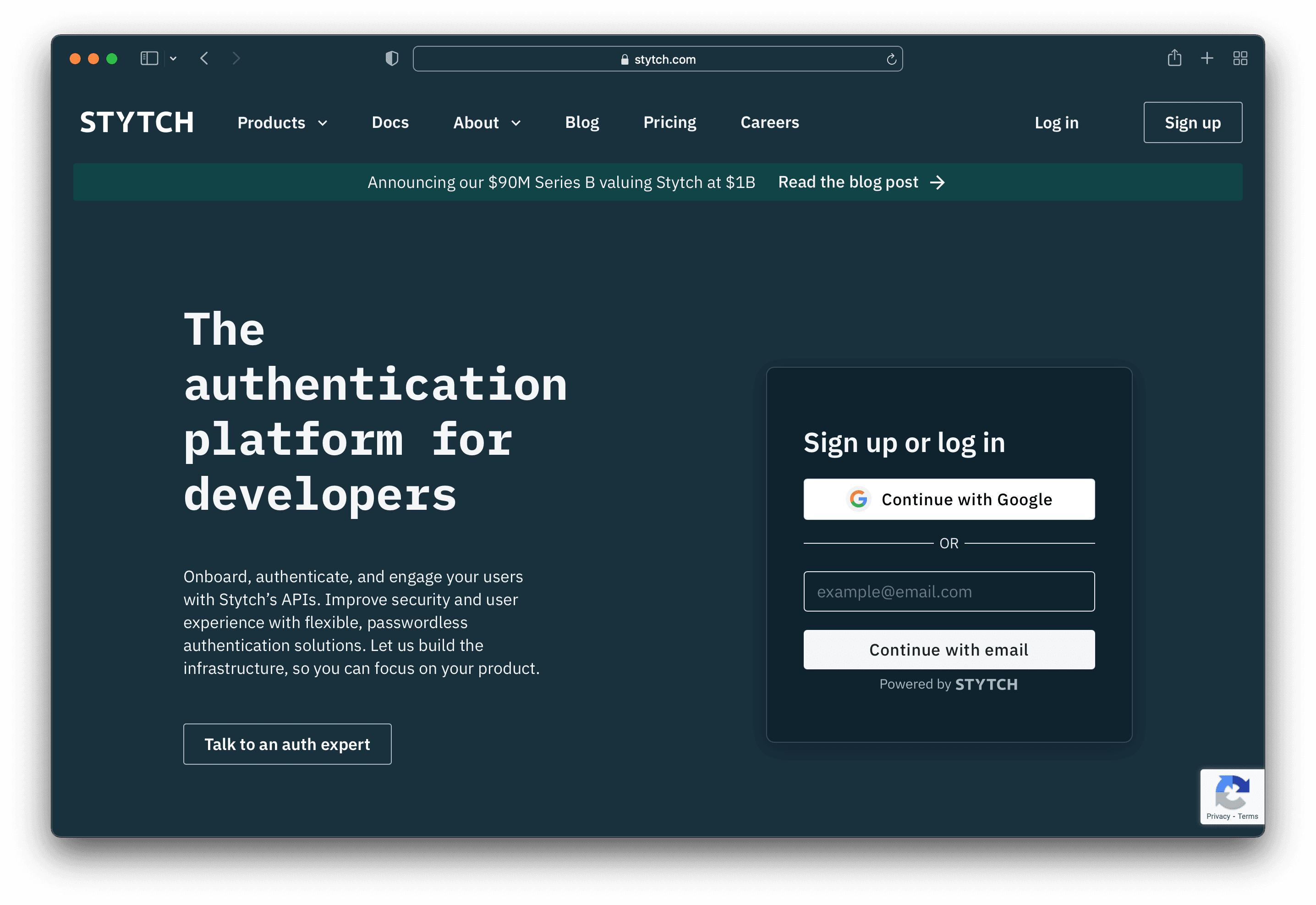Open the Share icon in the toolbar
The height and width of the screenshot is (905, 1316).
[x=1174, y=58]
